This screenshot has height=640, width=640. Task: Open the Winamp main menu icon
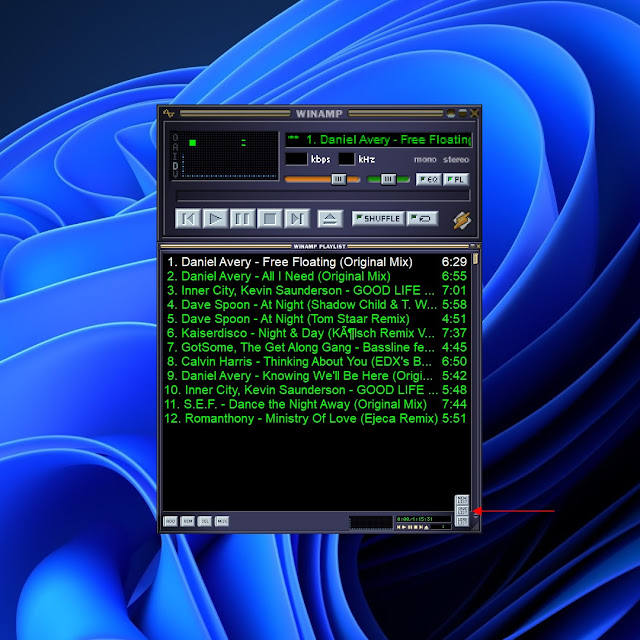click(169, 113)
